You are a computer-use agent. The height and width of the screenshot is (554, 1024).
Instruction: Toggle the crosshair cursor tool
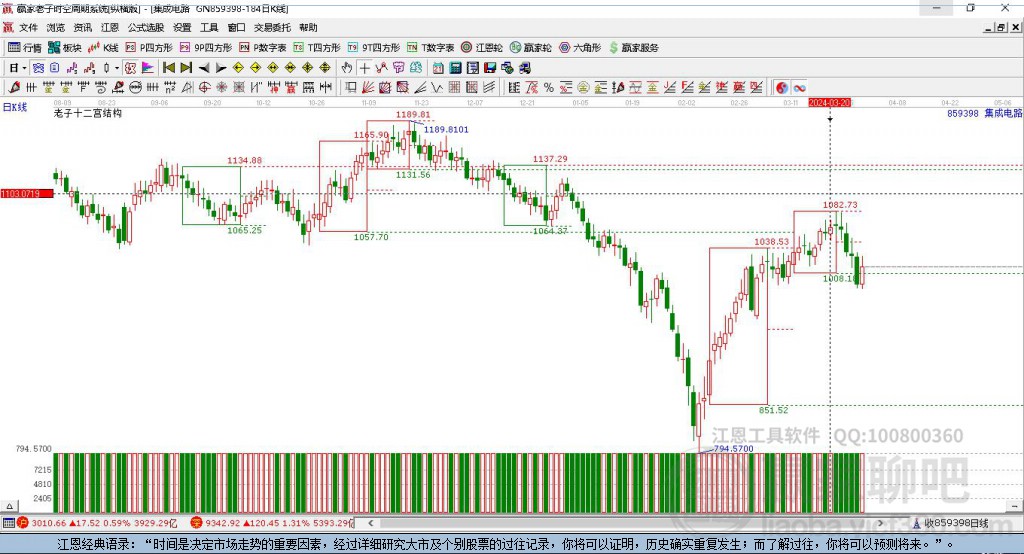coord(364,67)
